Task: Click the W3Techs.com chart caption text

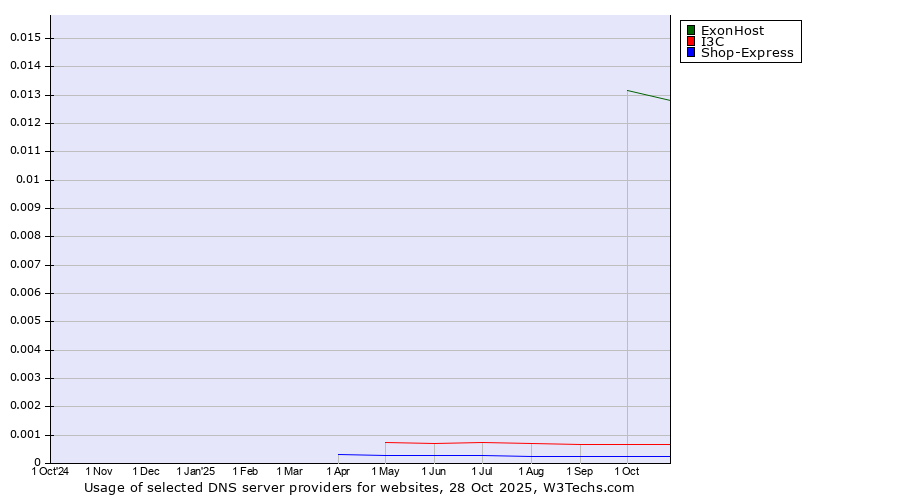Action: tap(359, 488)
